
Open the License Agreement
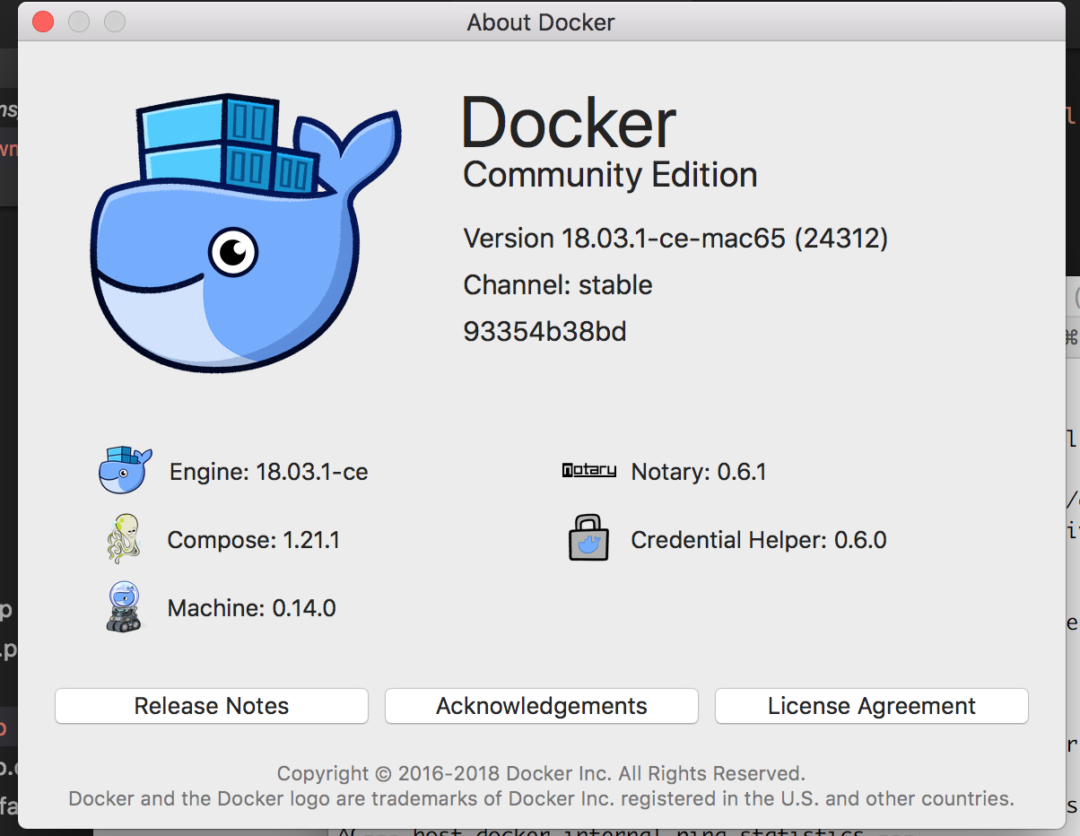[x=871, y=706]
